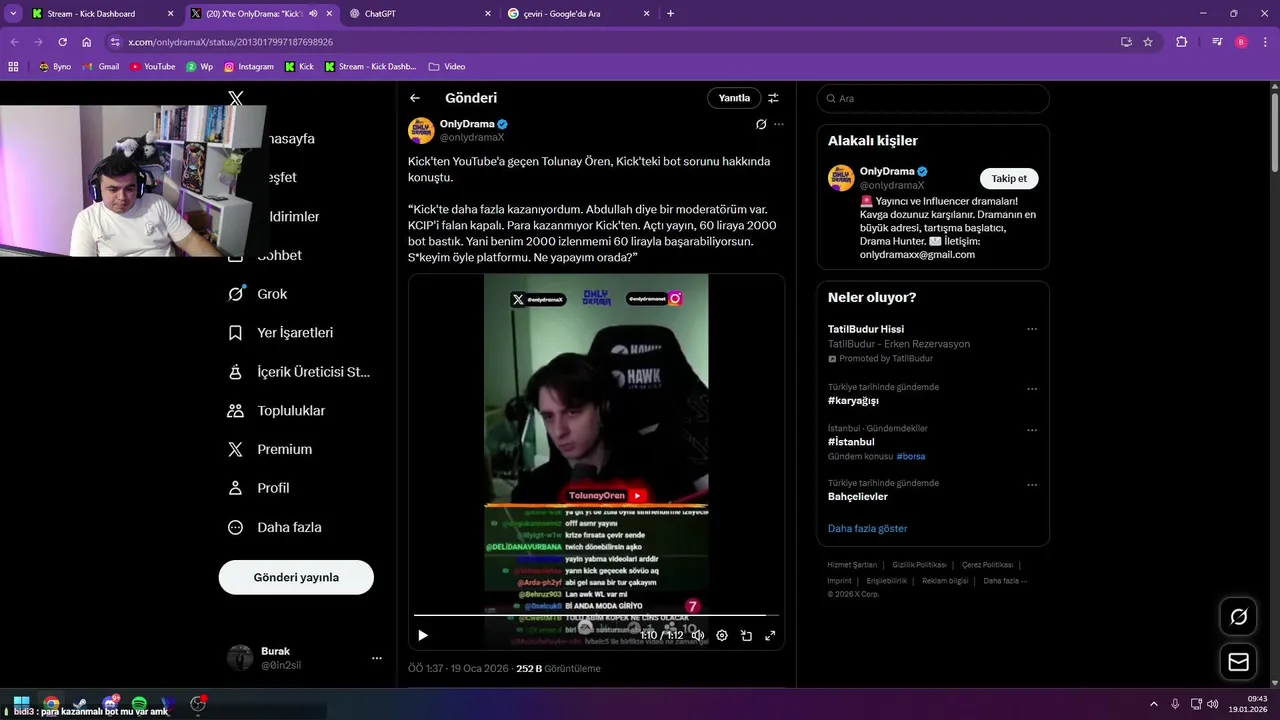Seek on the video progress bar

pos(596,615)
